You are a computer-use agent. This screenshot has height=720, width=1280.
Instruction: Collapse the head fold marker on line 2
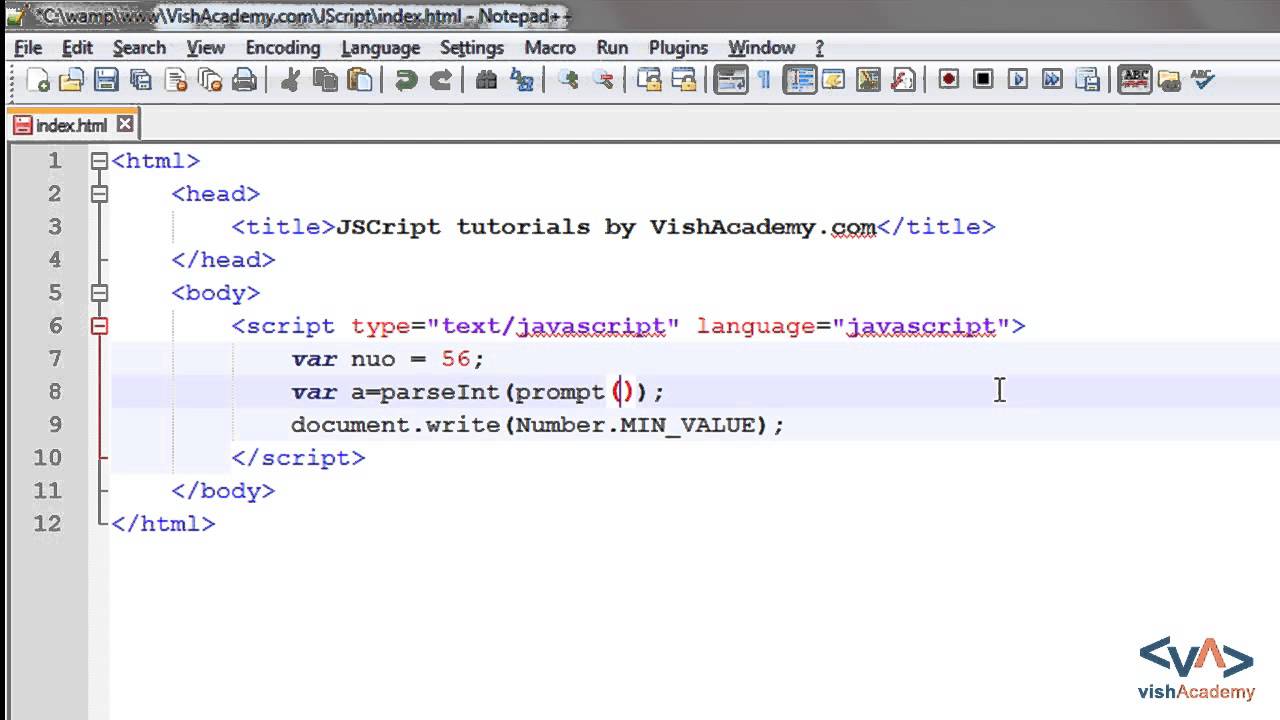point(98,194)
